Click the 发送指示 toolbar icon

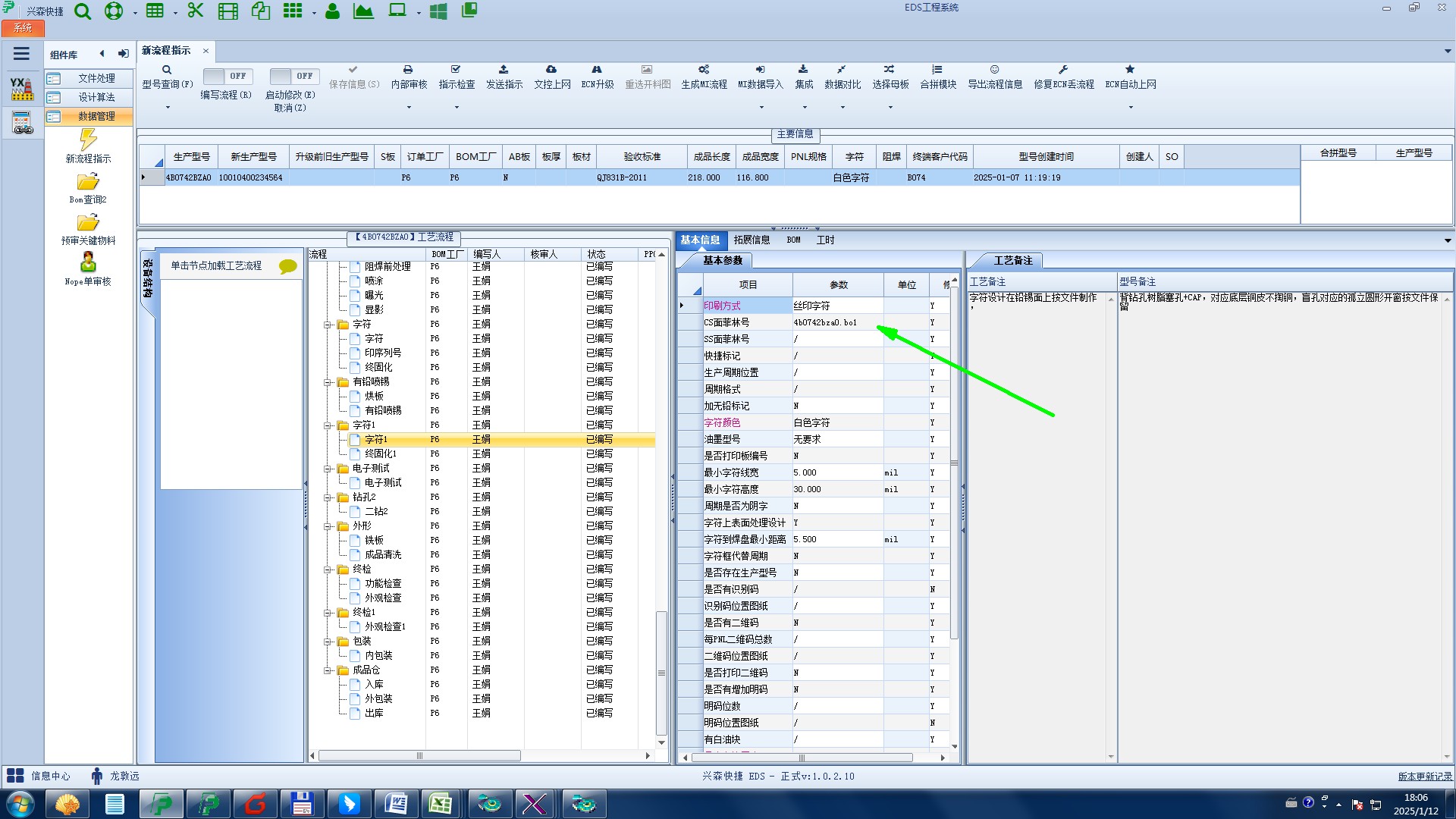(x=504, y=70)
